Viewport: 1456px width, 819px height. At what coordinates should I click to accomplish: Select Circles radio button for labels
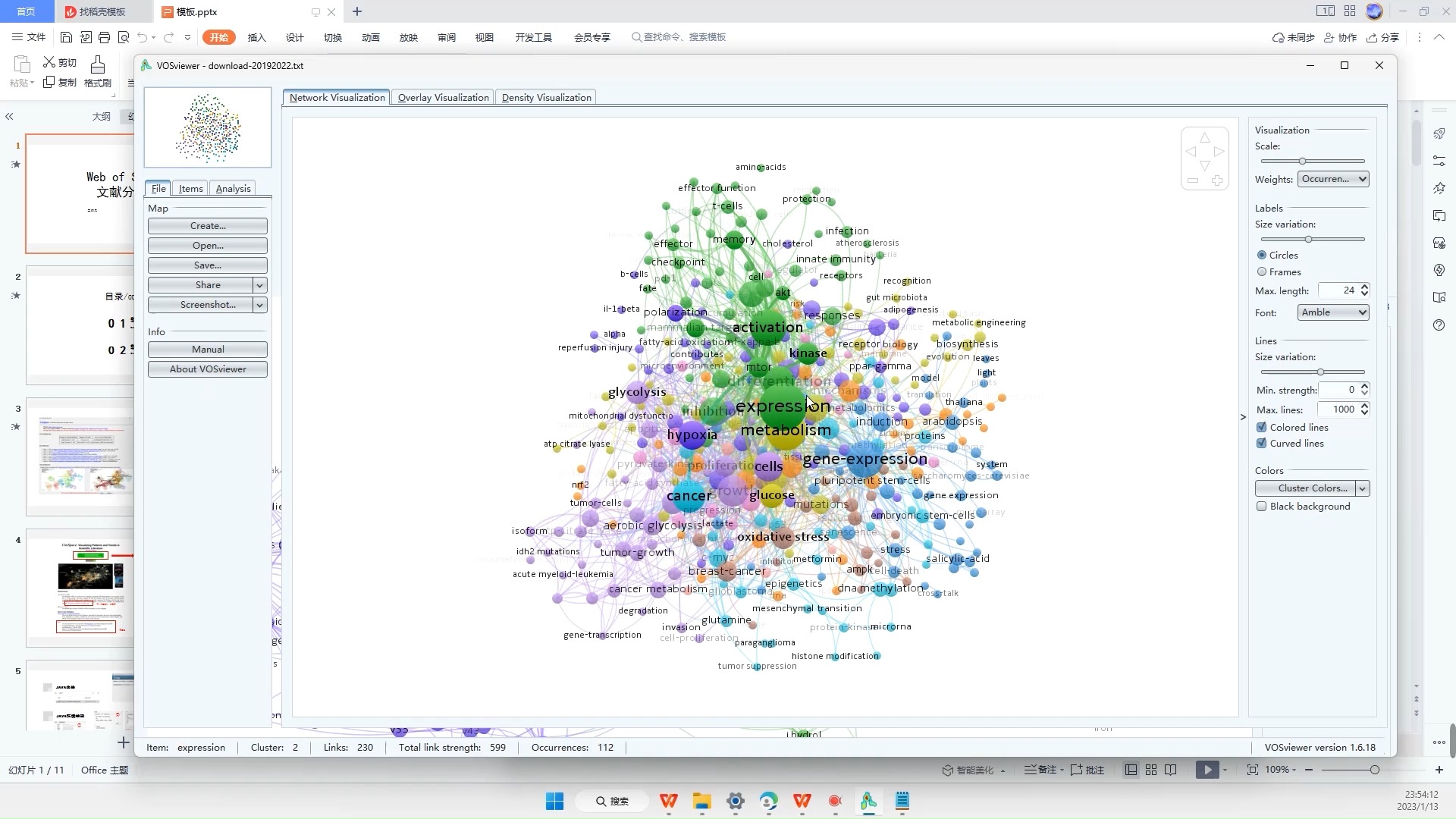(1262, 255)
